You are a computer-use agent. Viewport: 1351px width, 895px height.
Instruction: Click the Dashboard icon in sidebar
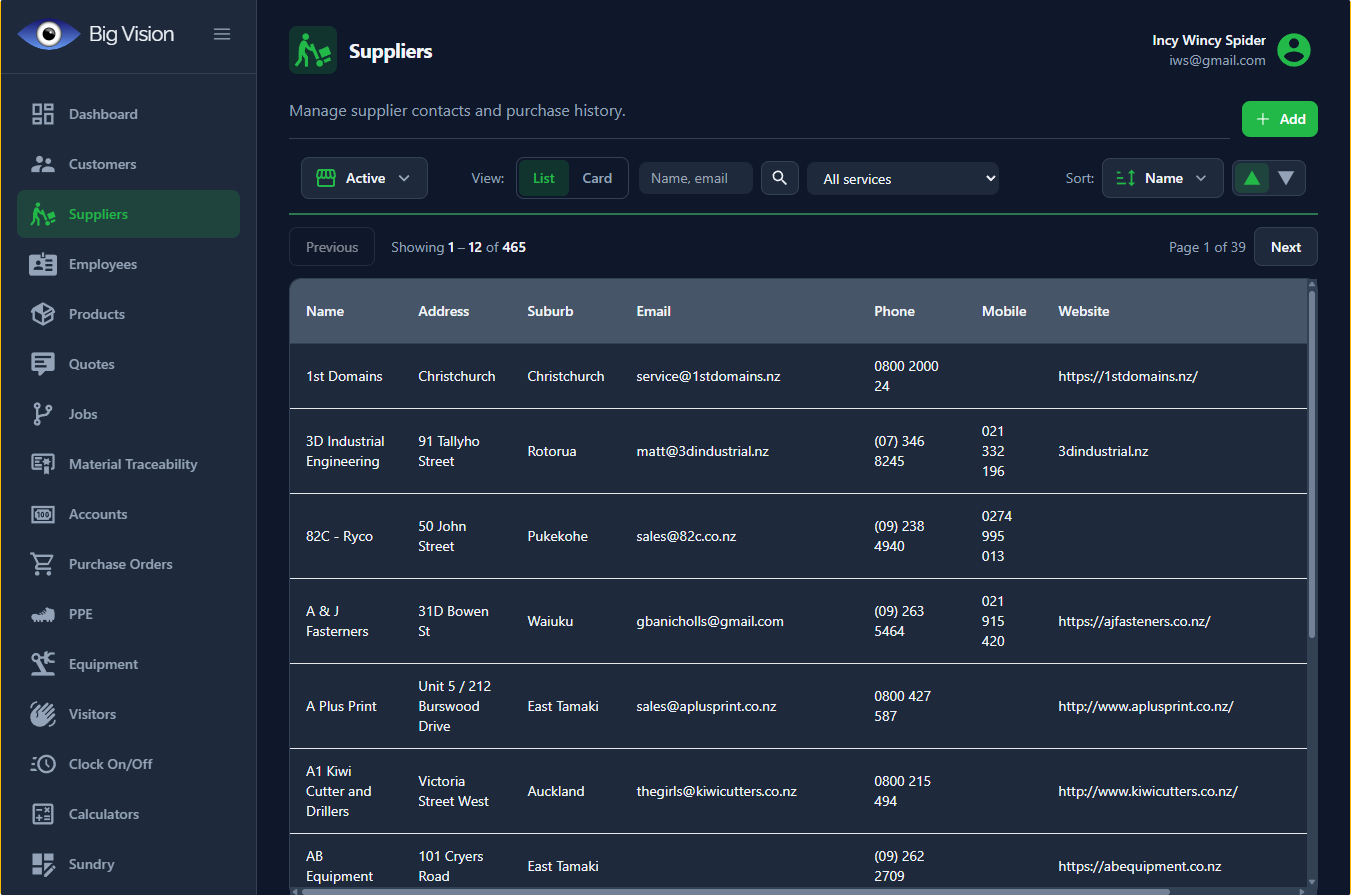point(43,114)
